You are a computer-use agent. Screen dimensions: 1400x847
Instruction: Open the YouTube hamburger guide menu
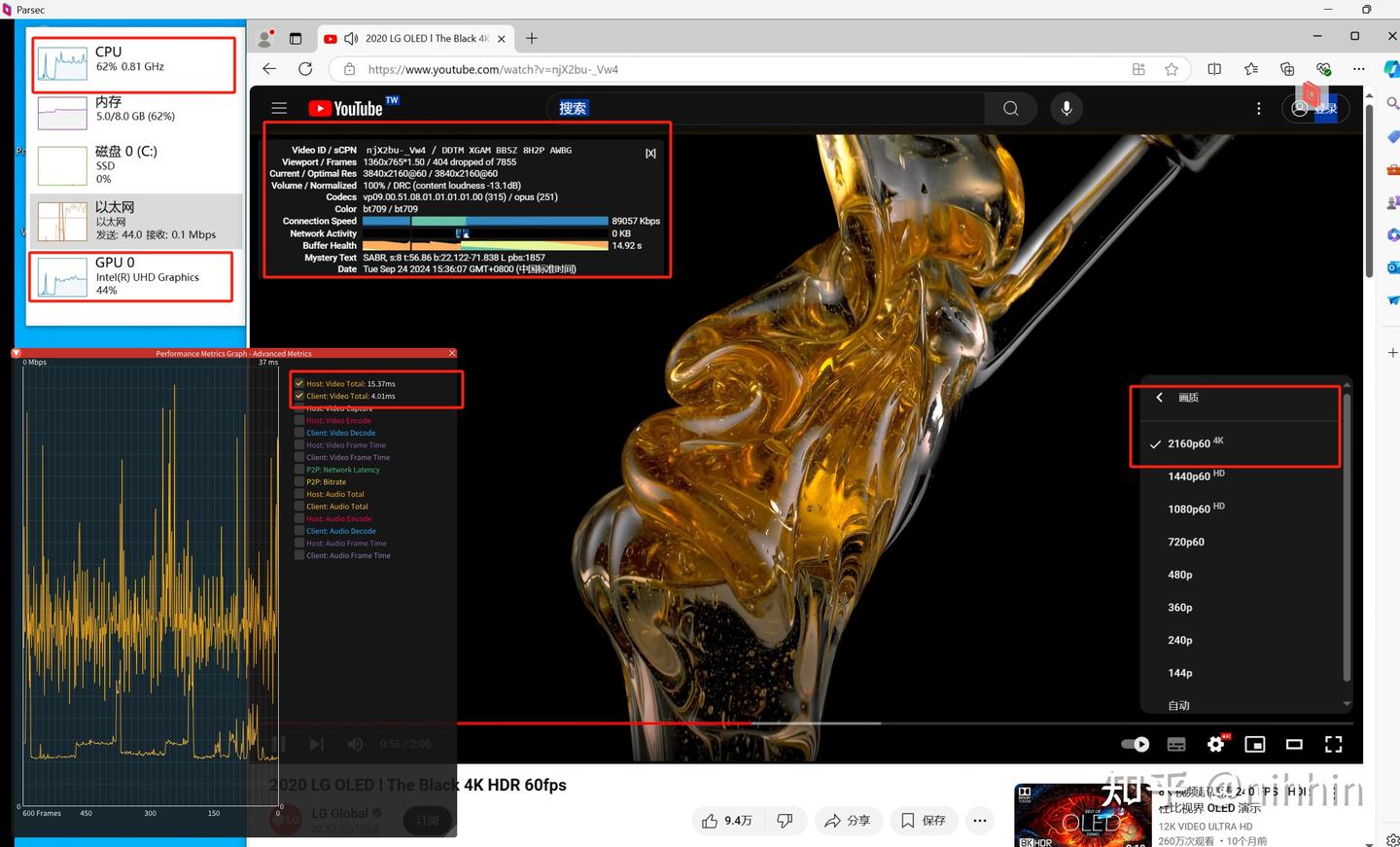point(279,108)
